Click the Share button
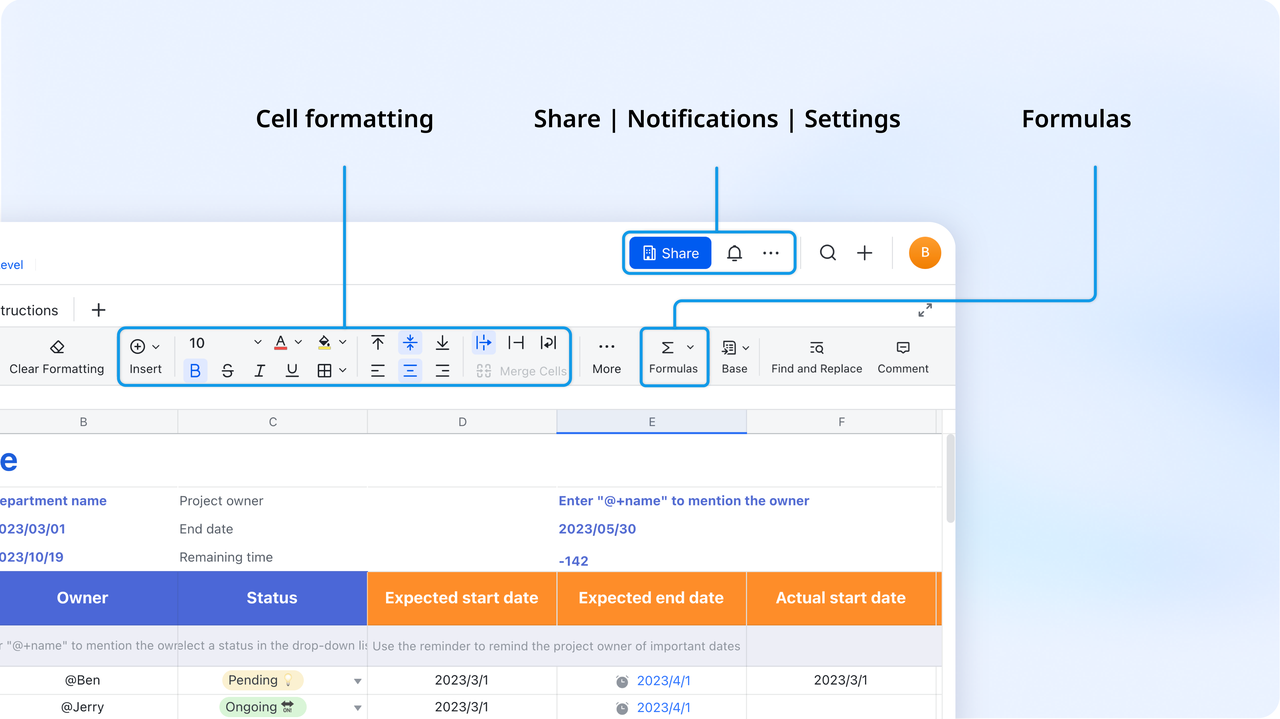The height and width of the screenshot is (719, 1280). (669, 252)
